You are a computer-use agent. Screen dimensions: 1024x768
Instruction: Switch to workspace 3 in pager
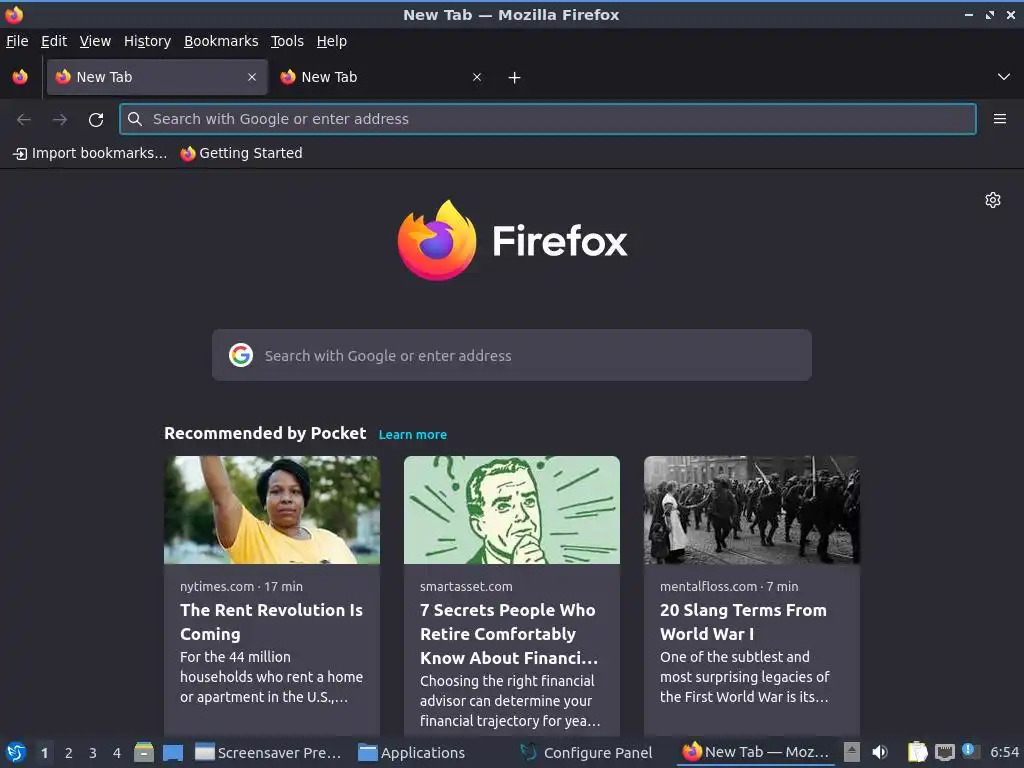(93, 753)
